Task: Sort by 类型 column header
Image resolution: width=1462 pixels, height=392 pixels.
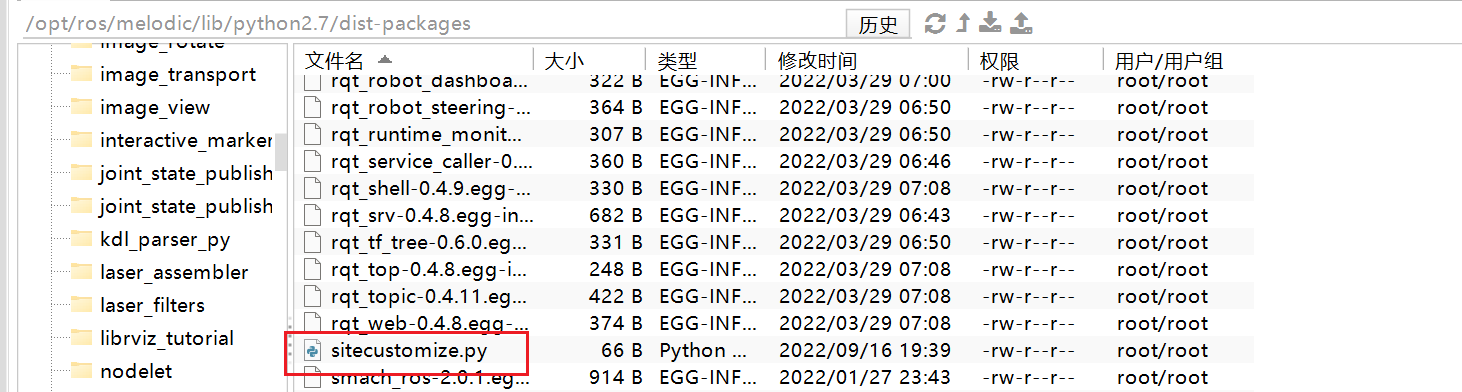Action: 677,61
